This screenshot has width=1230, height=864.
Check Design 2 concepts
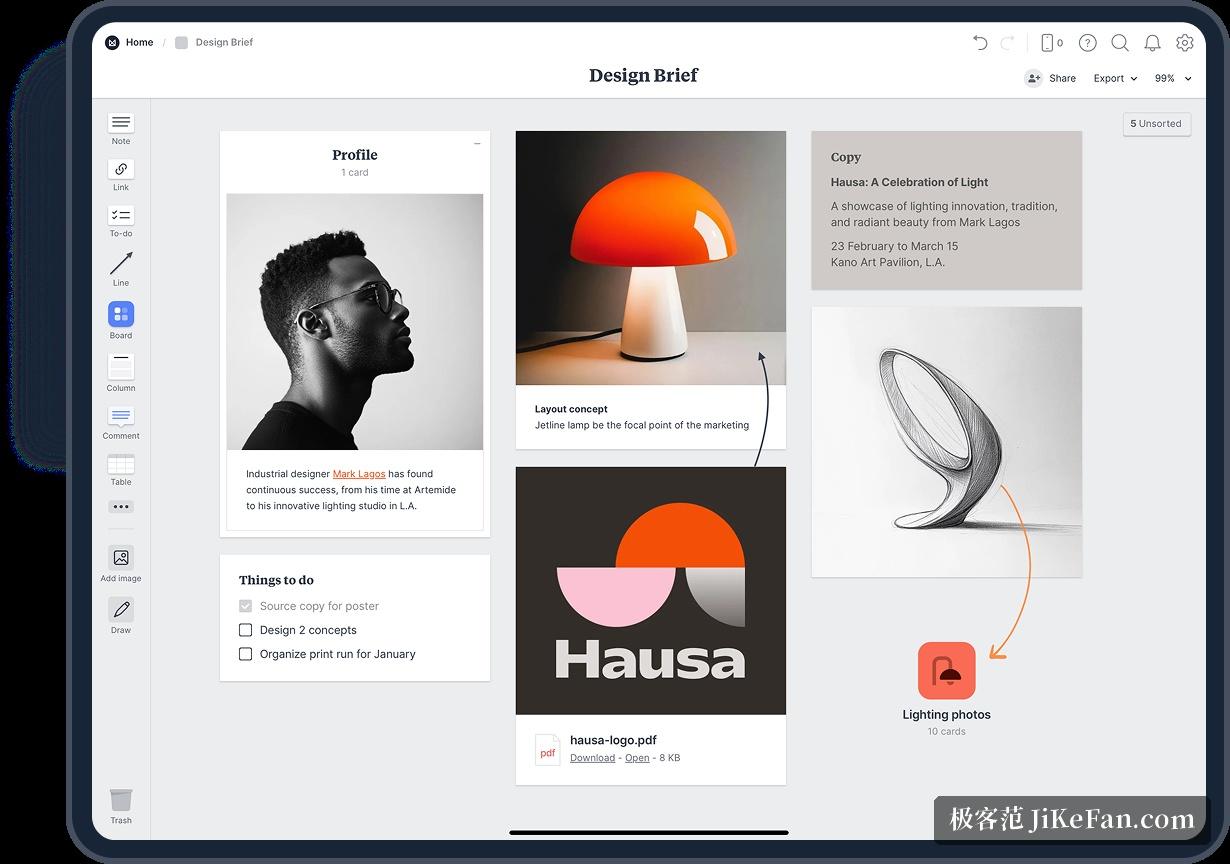tap(245, 630)
